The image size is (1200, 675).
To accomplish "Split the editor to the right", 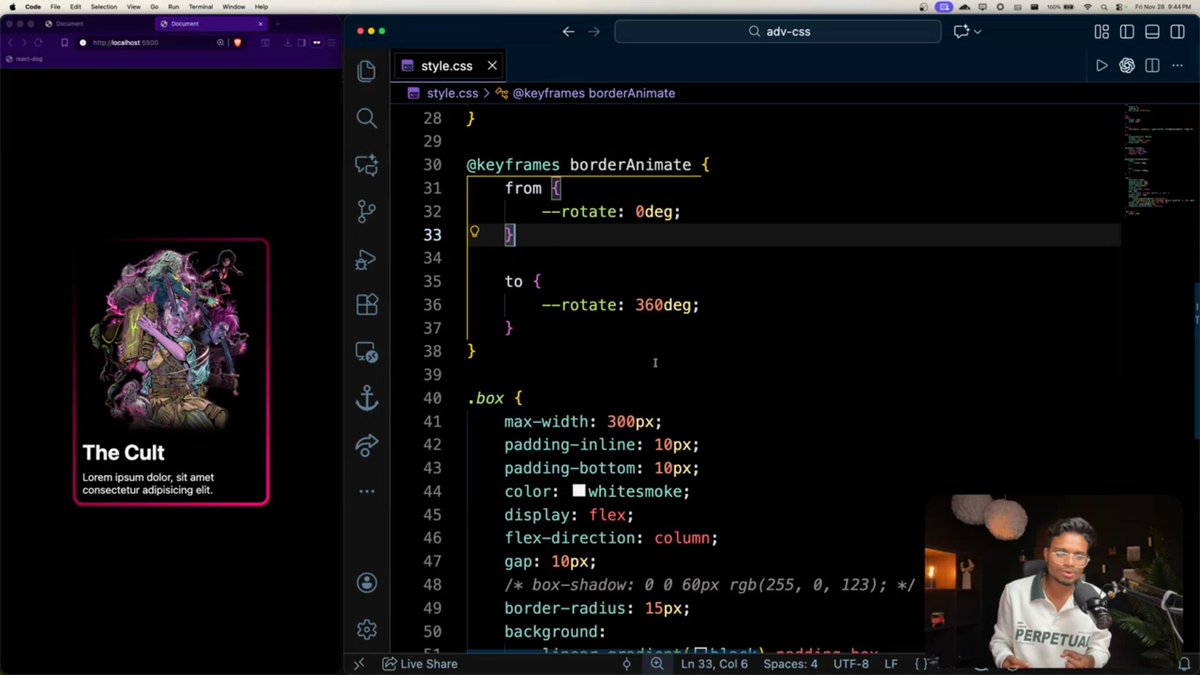I will (1152, 66).
